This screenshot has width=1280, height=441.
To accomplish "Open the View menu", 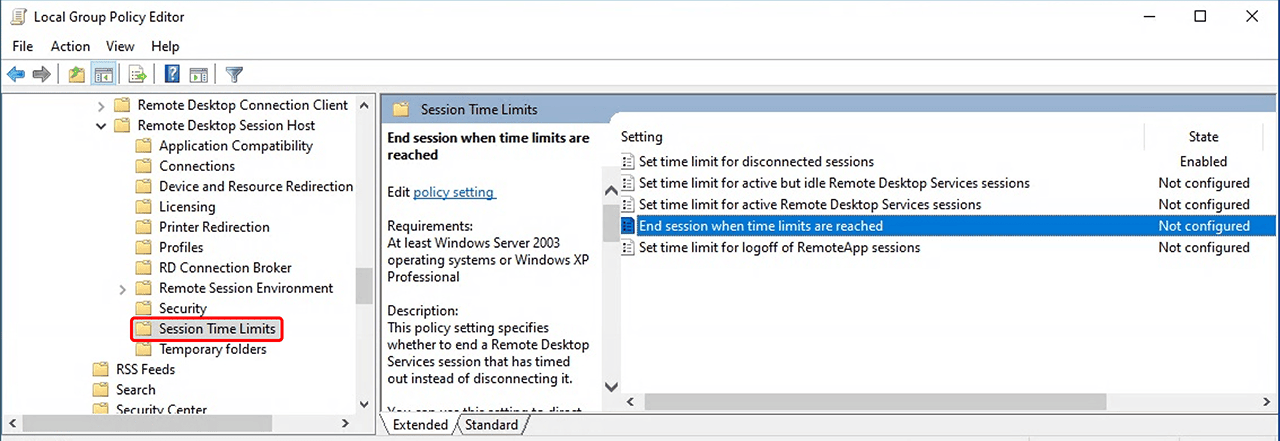I will 120,46.
